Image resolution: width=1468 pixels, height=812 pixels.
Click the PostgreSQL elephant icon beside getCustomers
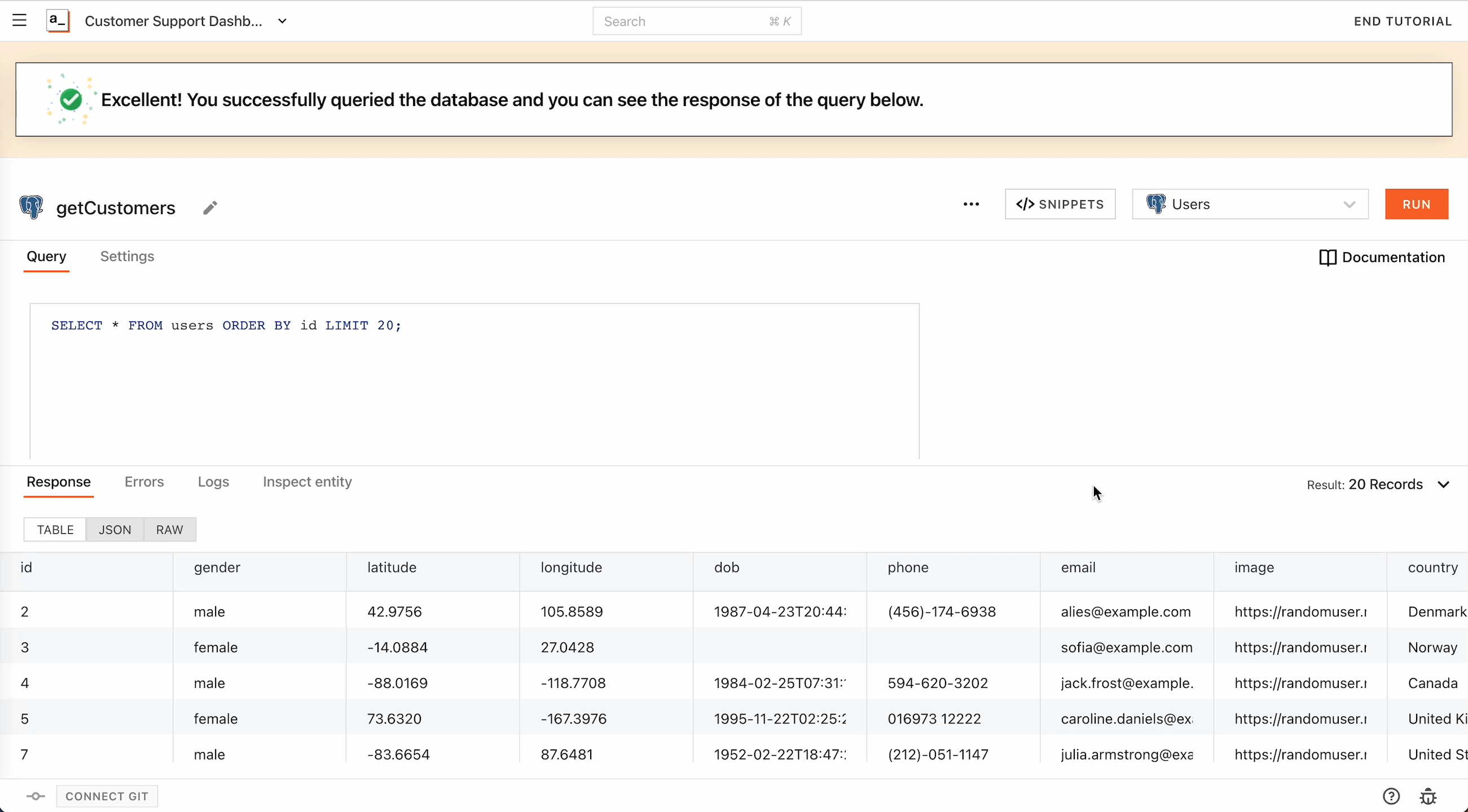(32, 208)
